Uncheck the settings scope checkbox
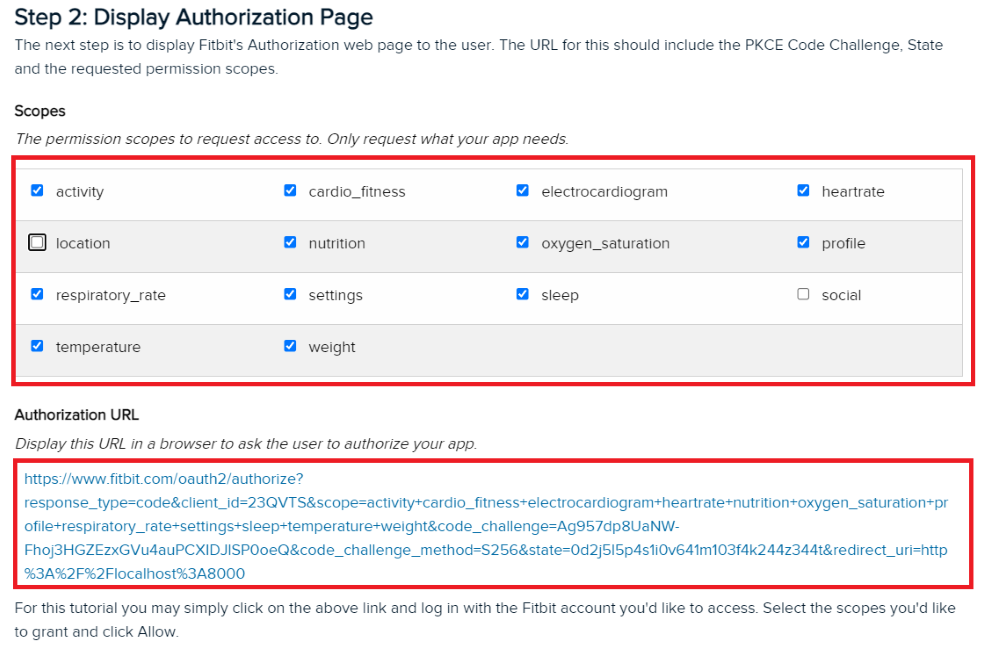This screenshot has height=657, width=1000. pos(290,294)
